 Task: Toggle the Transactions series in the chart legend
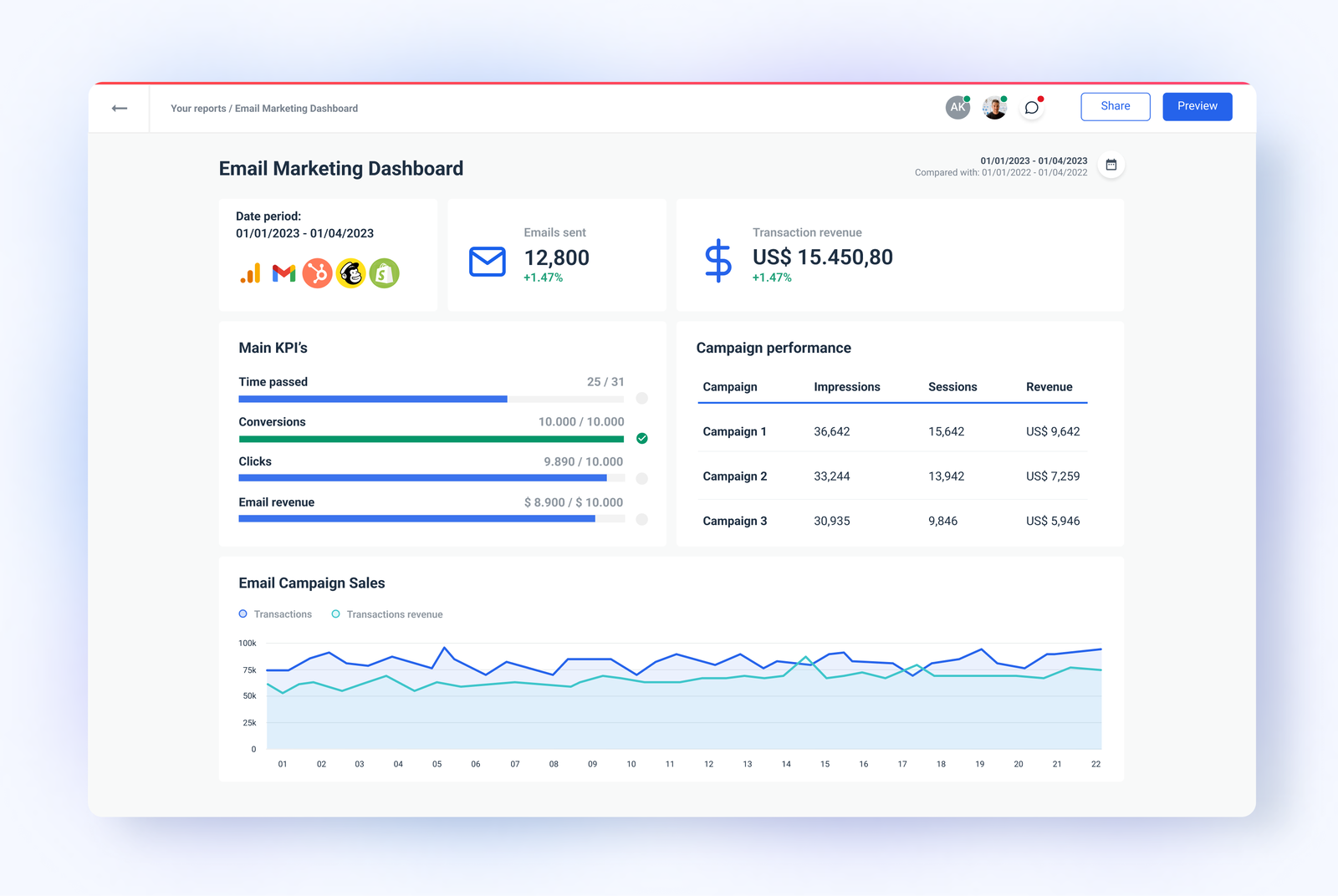tap(275, 613)
